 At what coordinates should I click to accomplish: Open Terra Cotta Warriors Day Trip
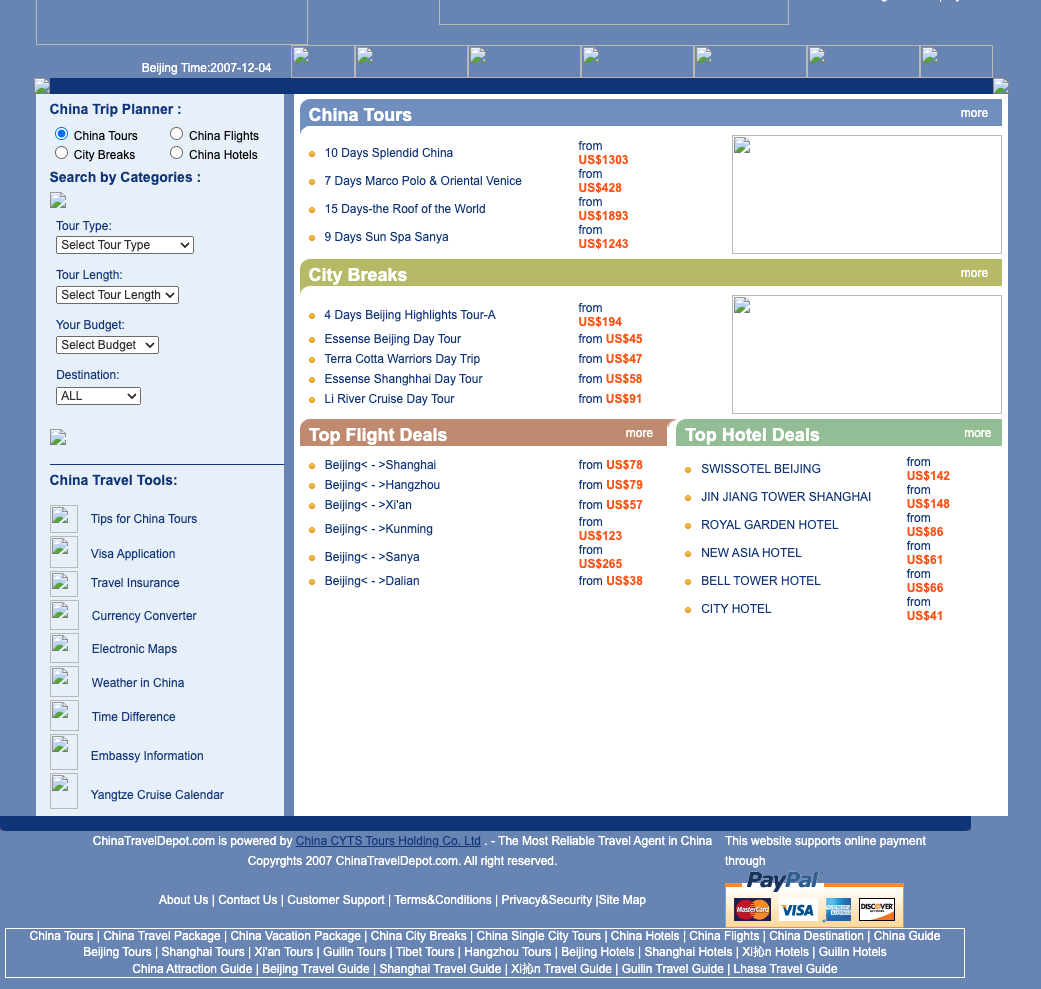(402, 358)
